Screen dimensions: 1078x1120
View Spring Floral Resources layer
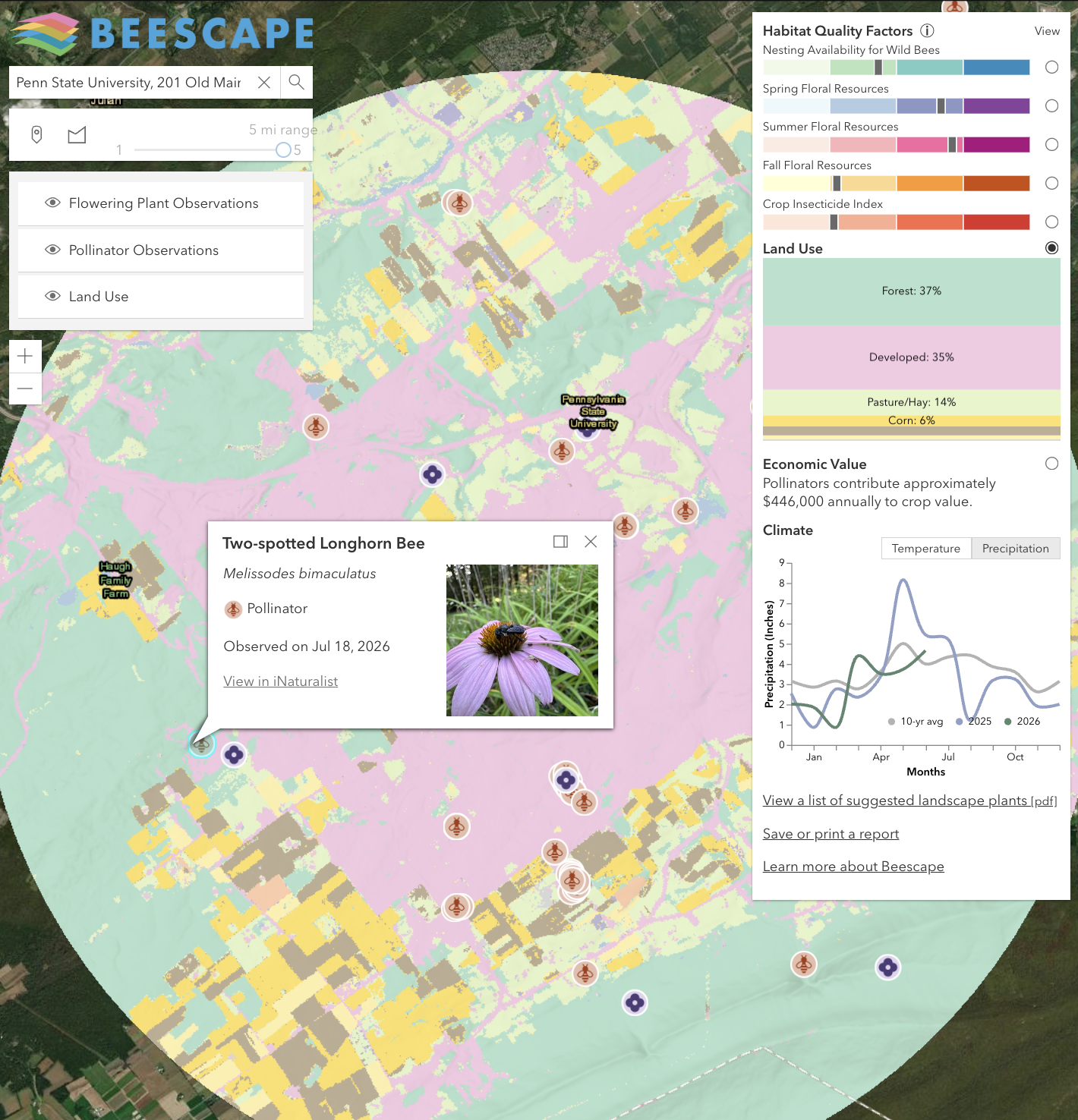(x=1051, y=106)
